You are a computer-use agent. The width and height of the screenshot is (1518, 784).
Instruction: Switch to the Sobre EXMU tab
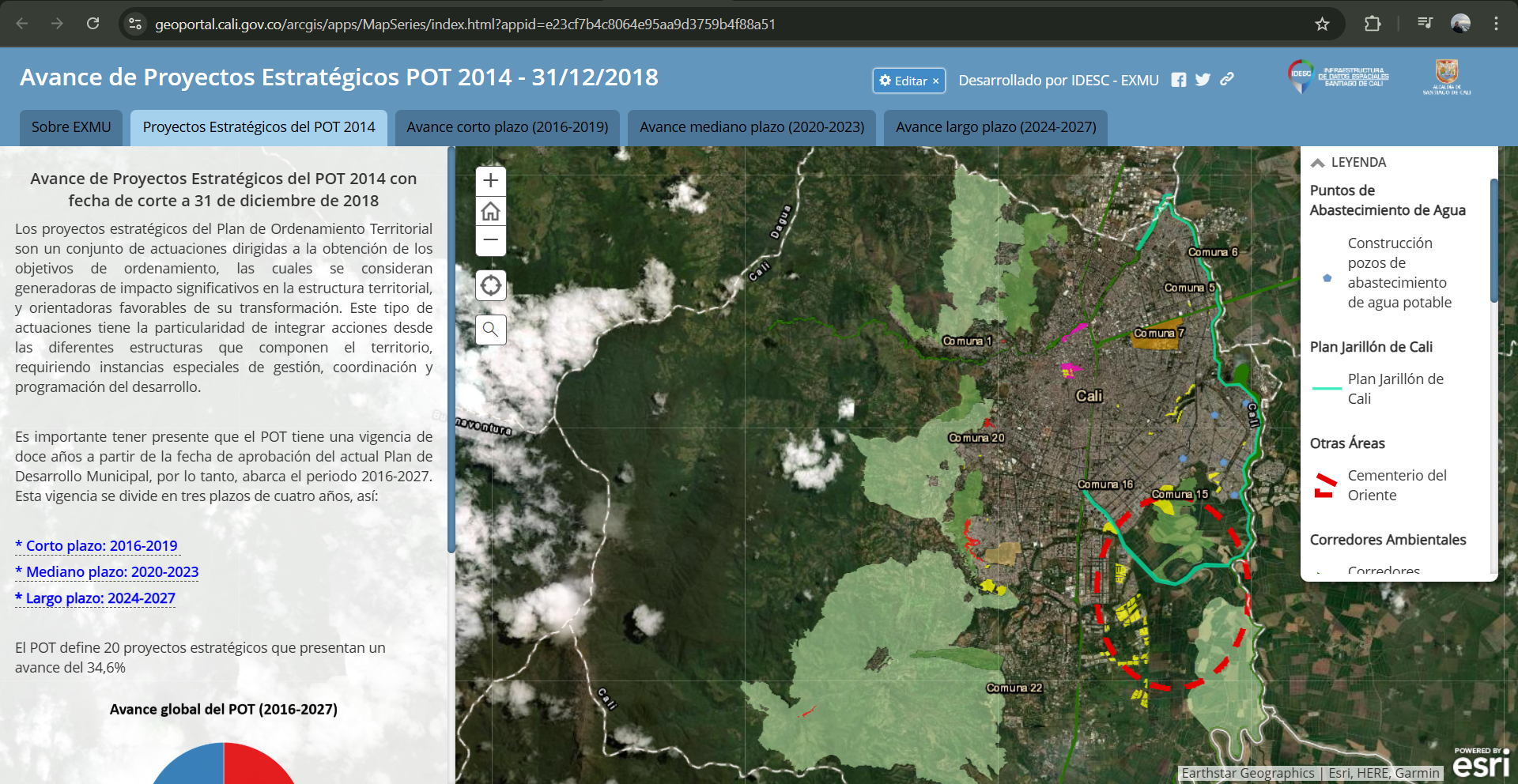click(x=71, y=127)
